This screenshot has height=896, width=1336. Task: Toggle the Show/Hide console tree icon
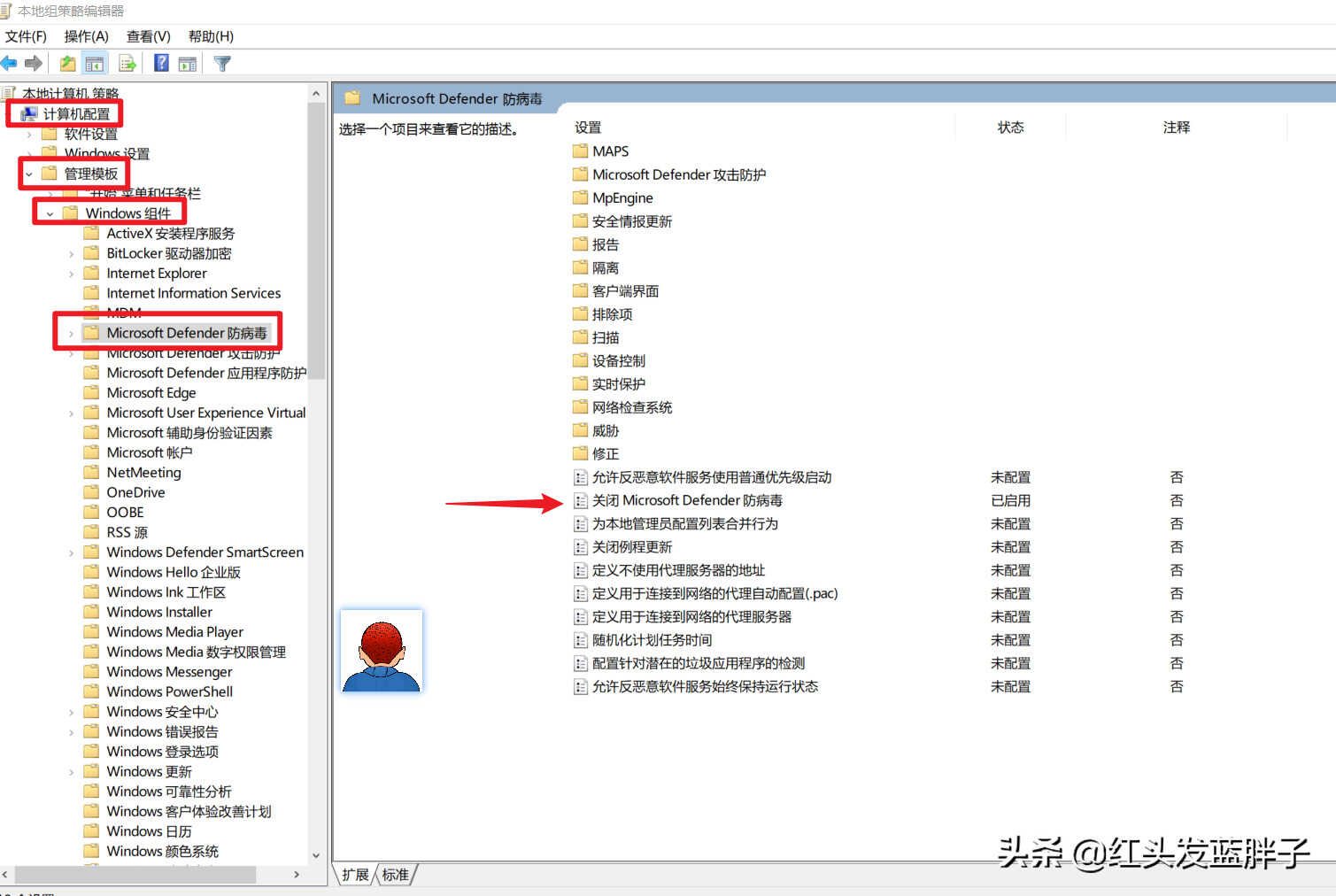[94, 63]
